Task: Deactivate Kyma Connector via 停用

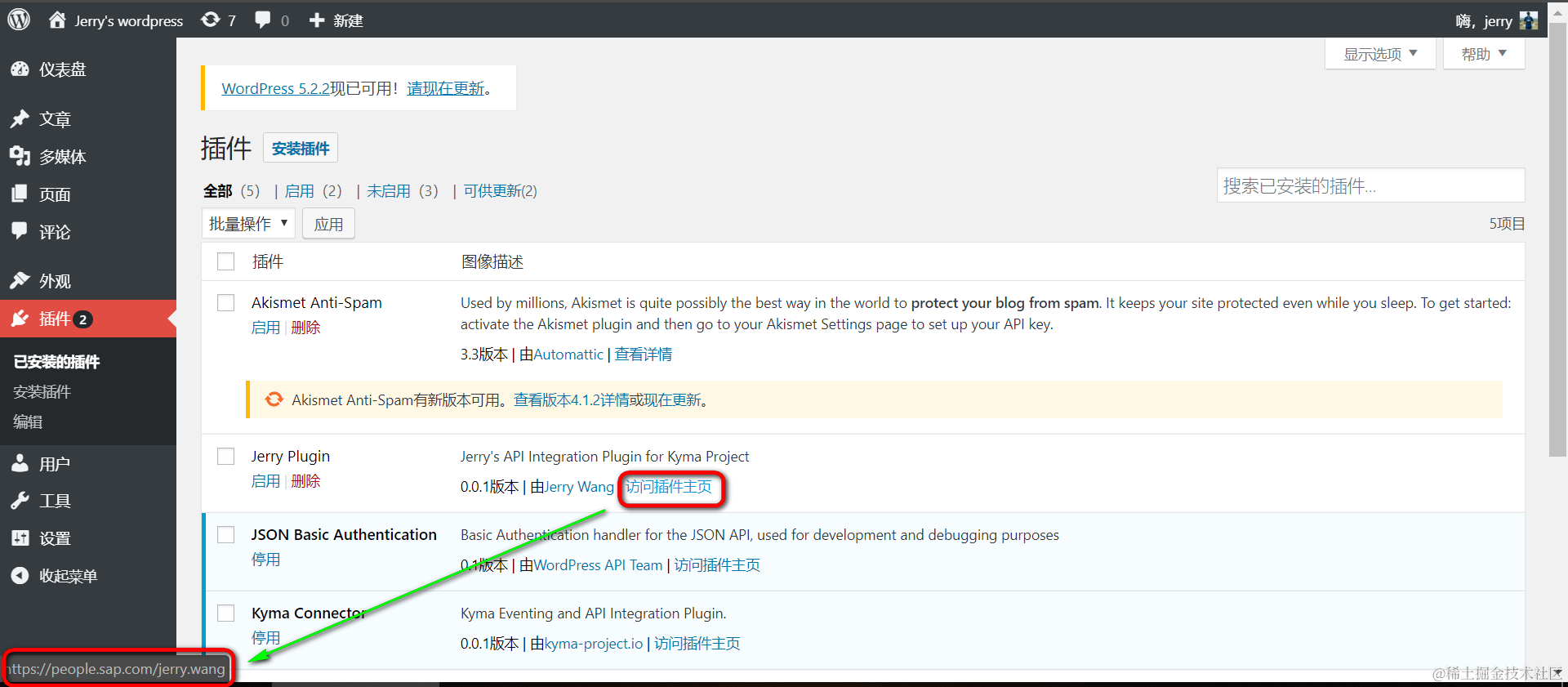Action: (265, 638)
